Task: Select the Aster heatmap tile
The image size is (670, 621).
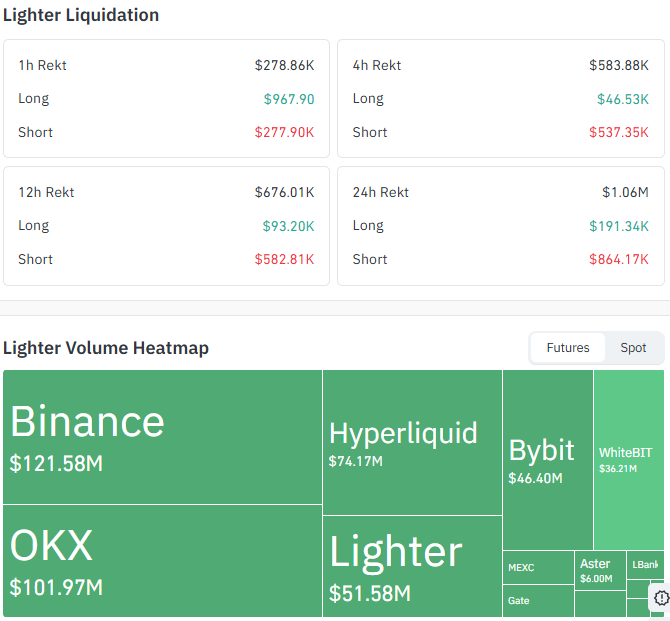Action: (600, 571)
